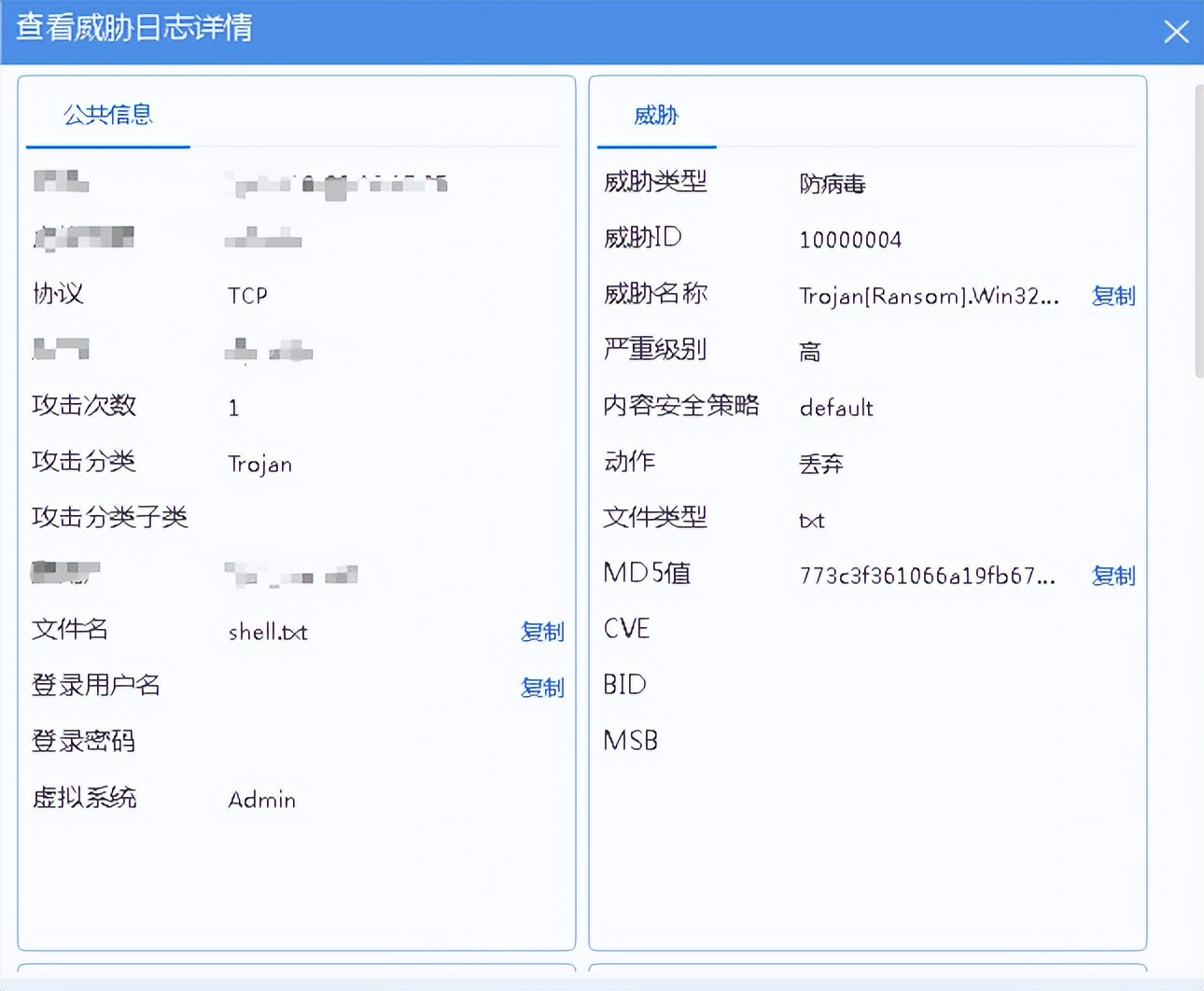Copy the threat name Trojan[Ransom].Win32
Image resolution: width=1204 pixels, height=991 pixels.
pos(1113,296)
